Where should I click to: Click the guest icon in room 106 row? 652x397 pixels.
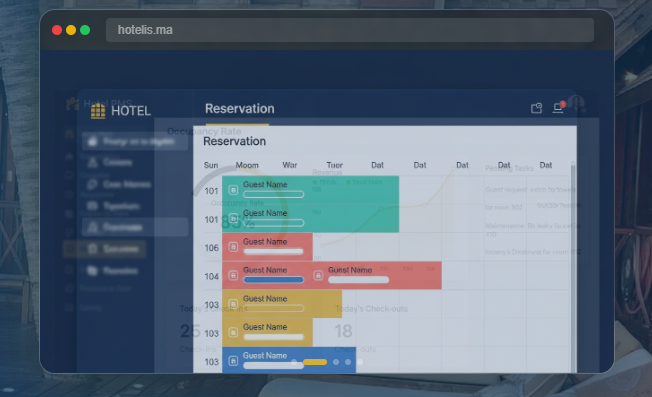click(x=233, y=247)
